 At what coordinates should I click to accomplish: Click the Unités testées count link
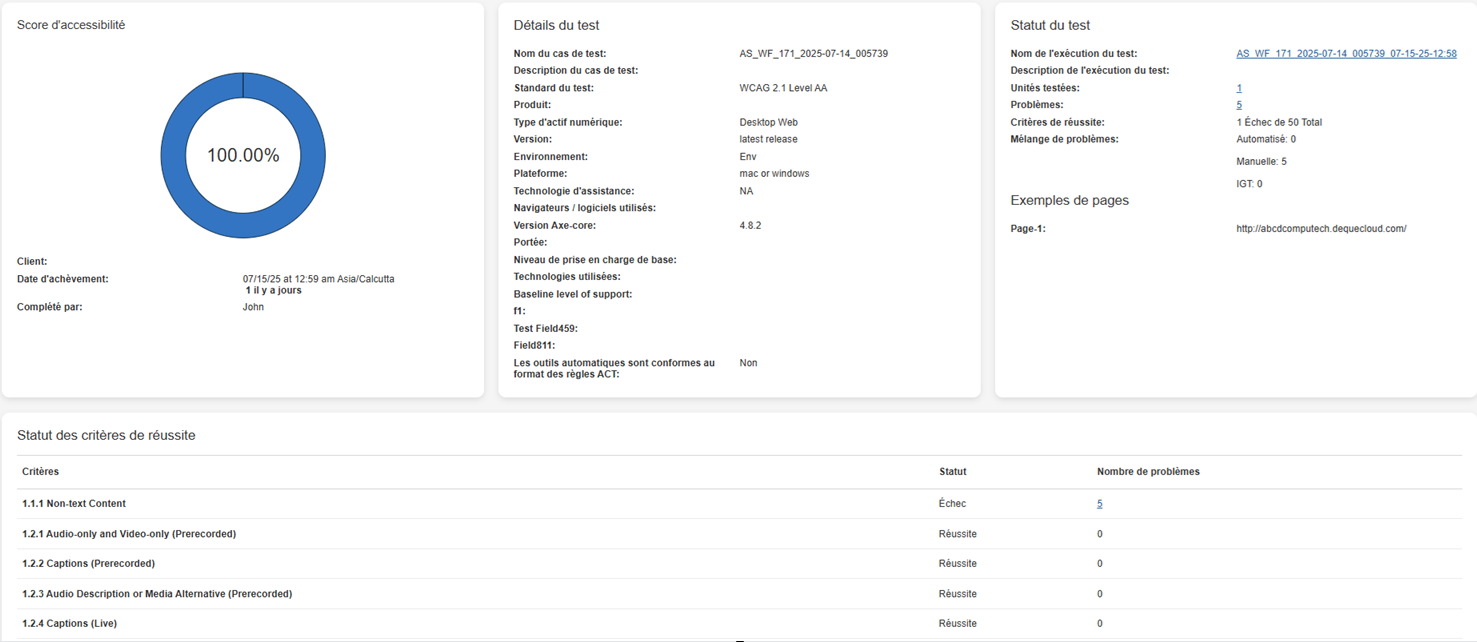[1239, 88]
